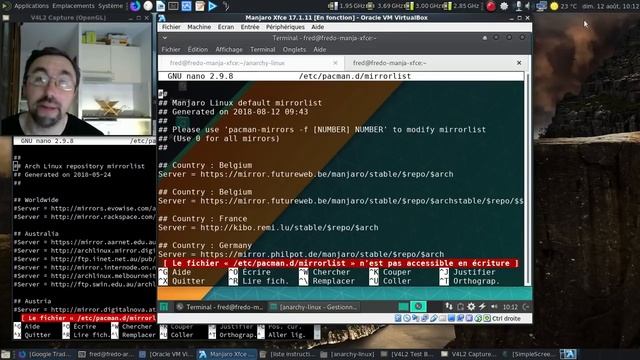Select Google Trad... in host taskbar
Viewport: 640px width, 360px height.
[x=46, y=354]
